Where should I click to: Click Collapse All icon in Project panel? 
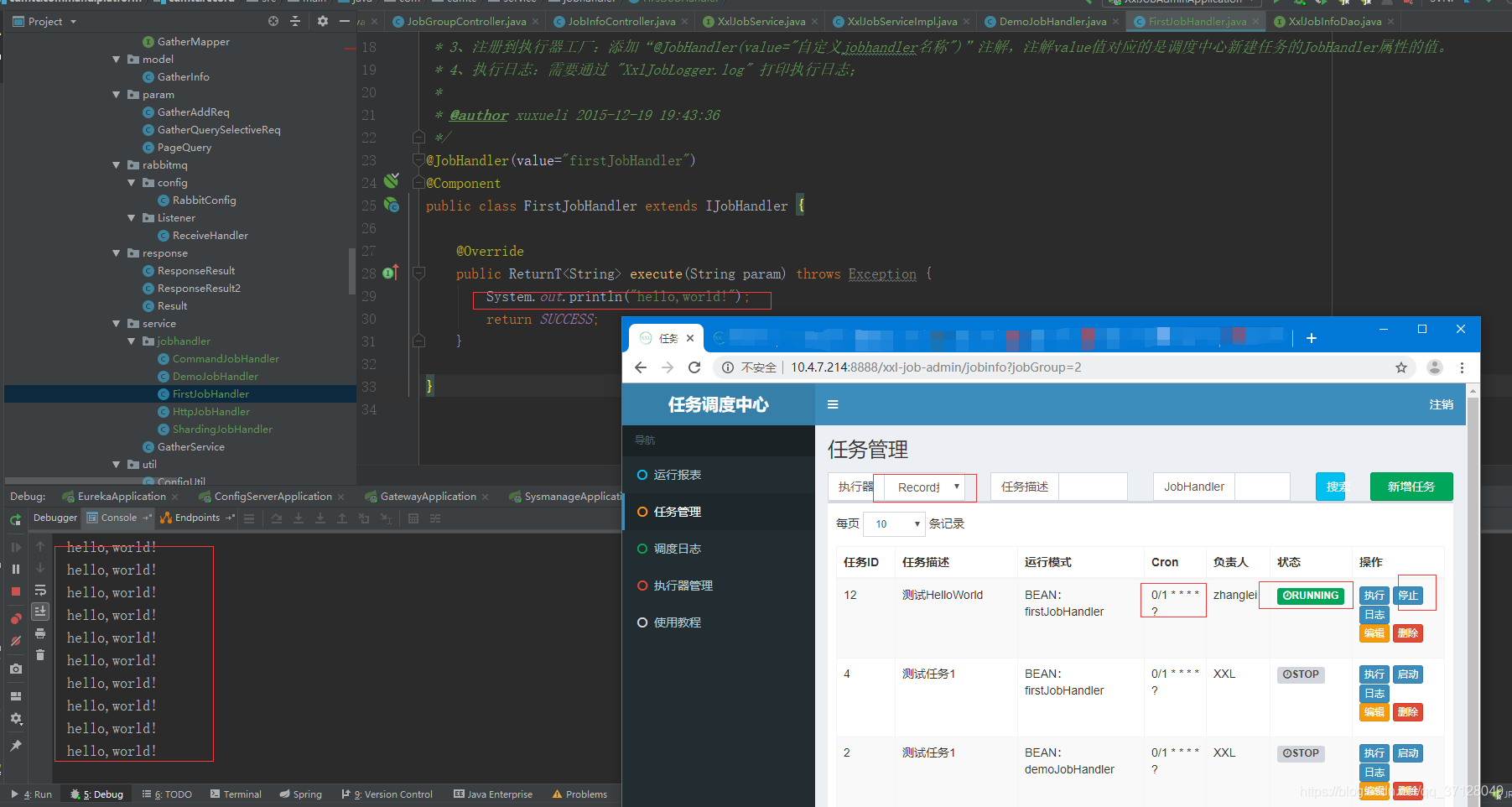click(295, 21)
